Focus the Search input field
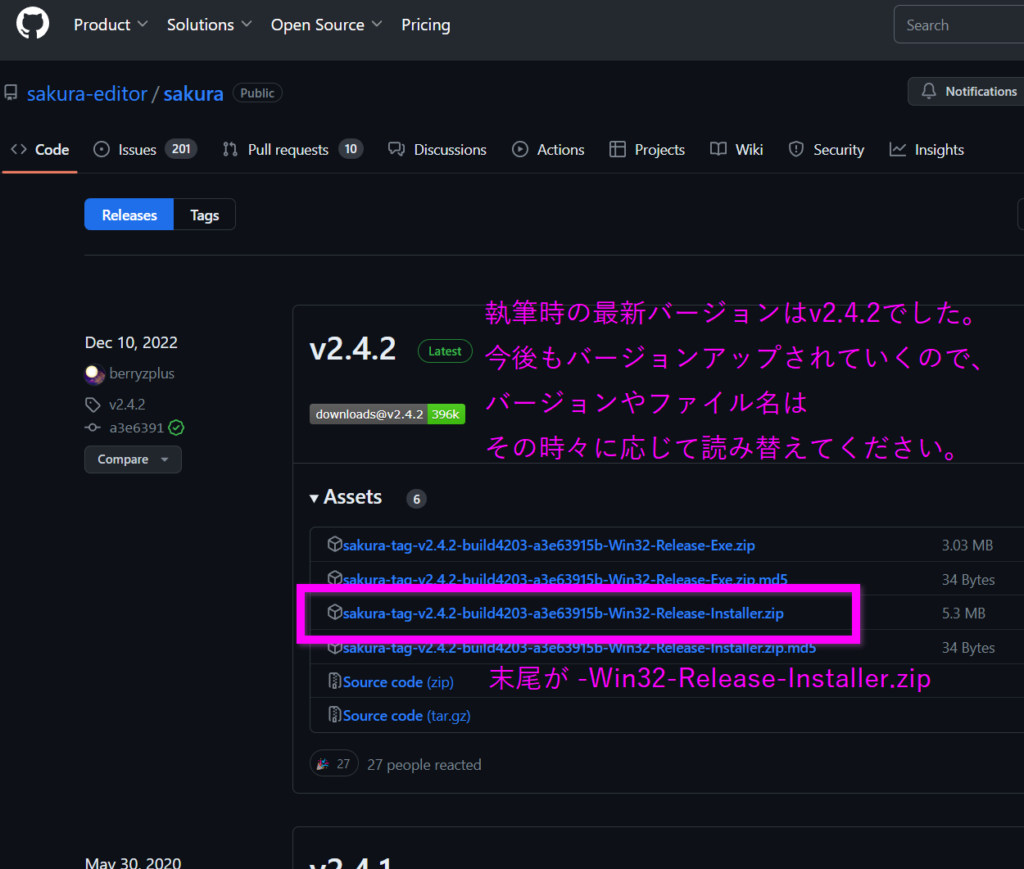This screenshot has width=1024, height=869. (959, 25)
